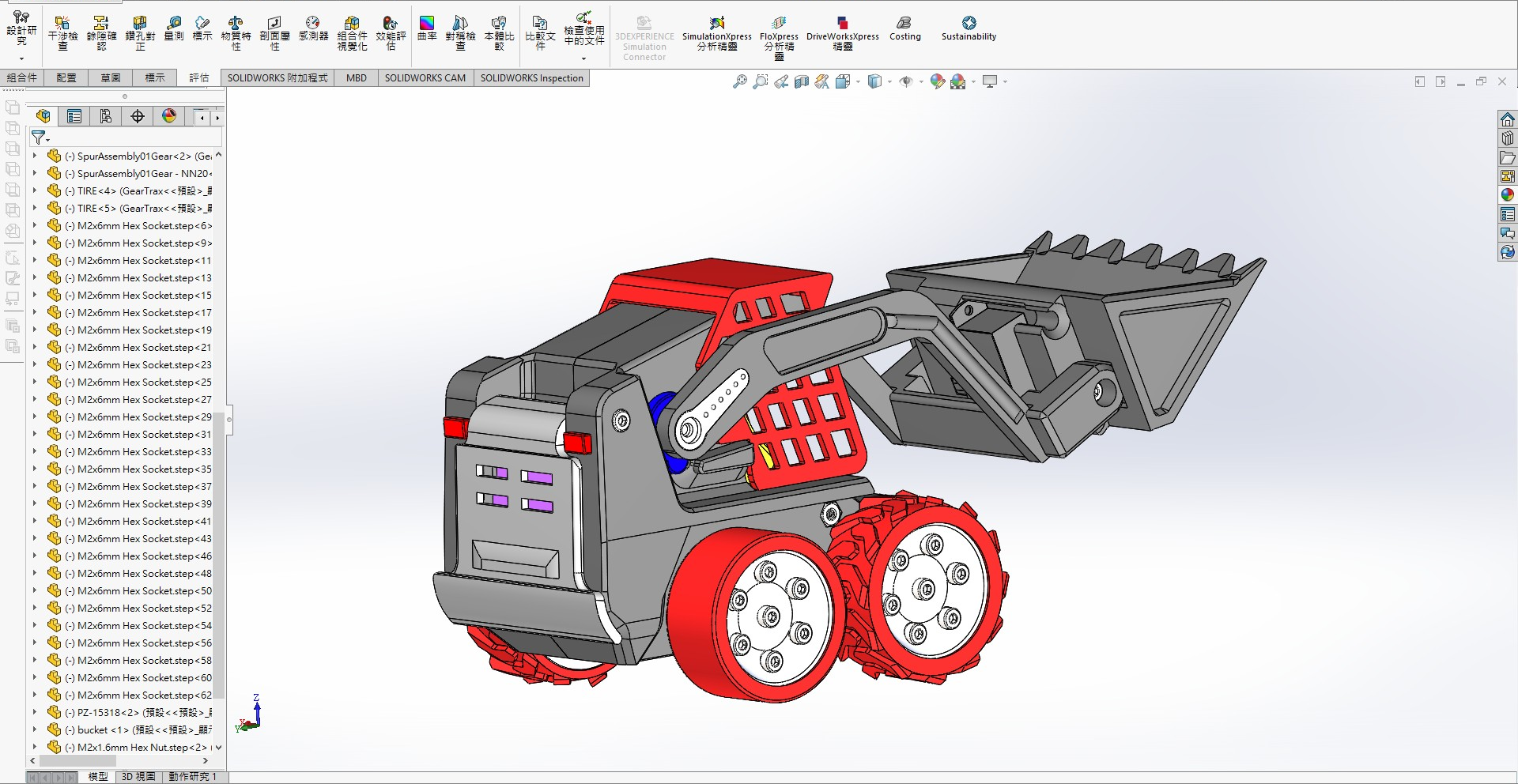Switch to the 評估 (Evaluate) tab
The width and height of the screenshot is (1518, 784).
pyautogui.click(x=198, y=77)
